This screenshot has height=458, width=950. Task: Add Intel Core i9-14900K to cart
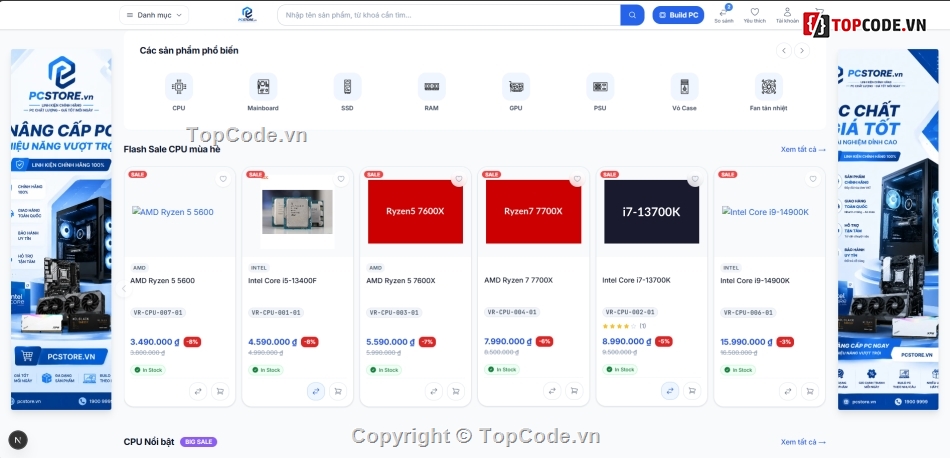(810, 391)
